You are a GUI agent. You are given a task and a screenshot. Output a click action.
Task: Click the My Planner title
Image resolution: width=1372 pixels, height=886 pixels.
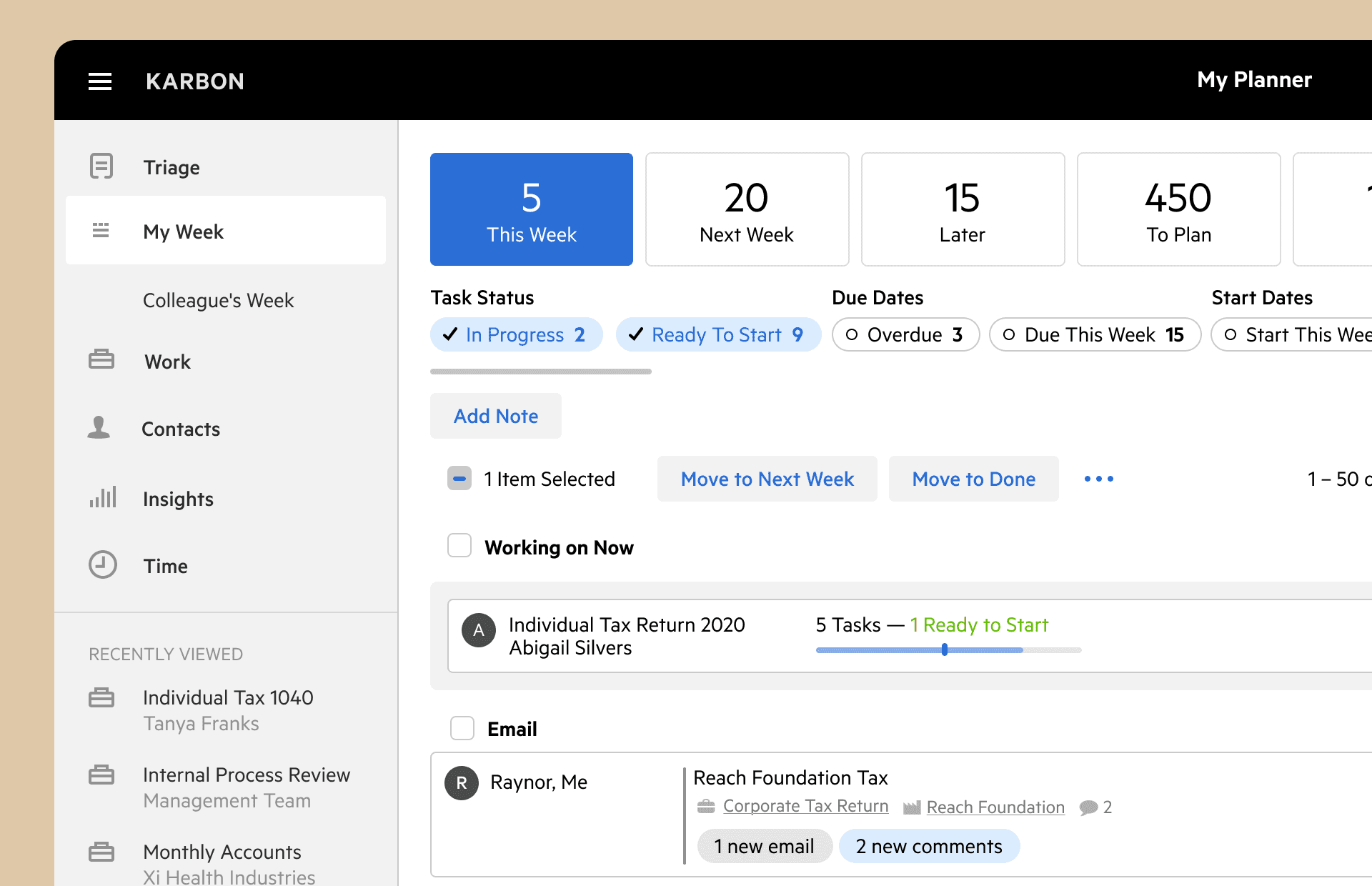(x=1255, y=80)
